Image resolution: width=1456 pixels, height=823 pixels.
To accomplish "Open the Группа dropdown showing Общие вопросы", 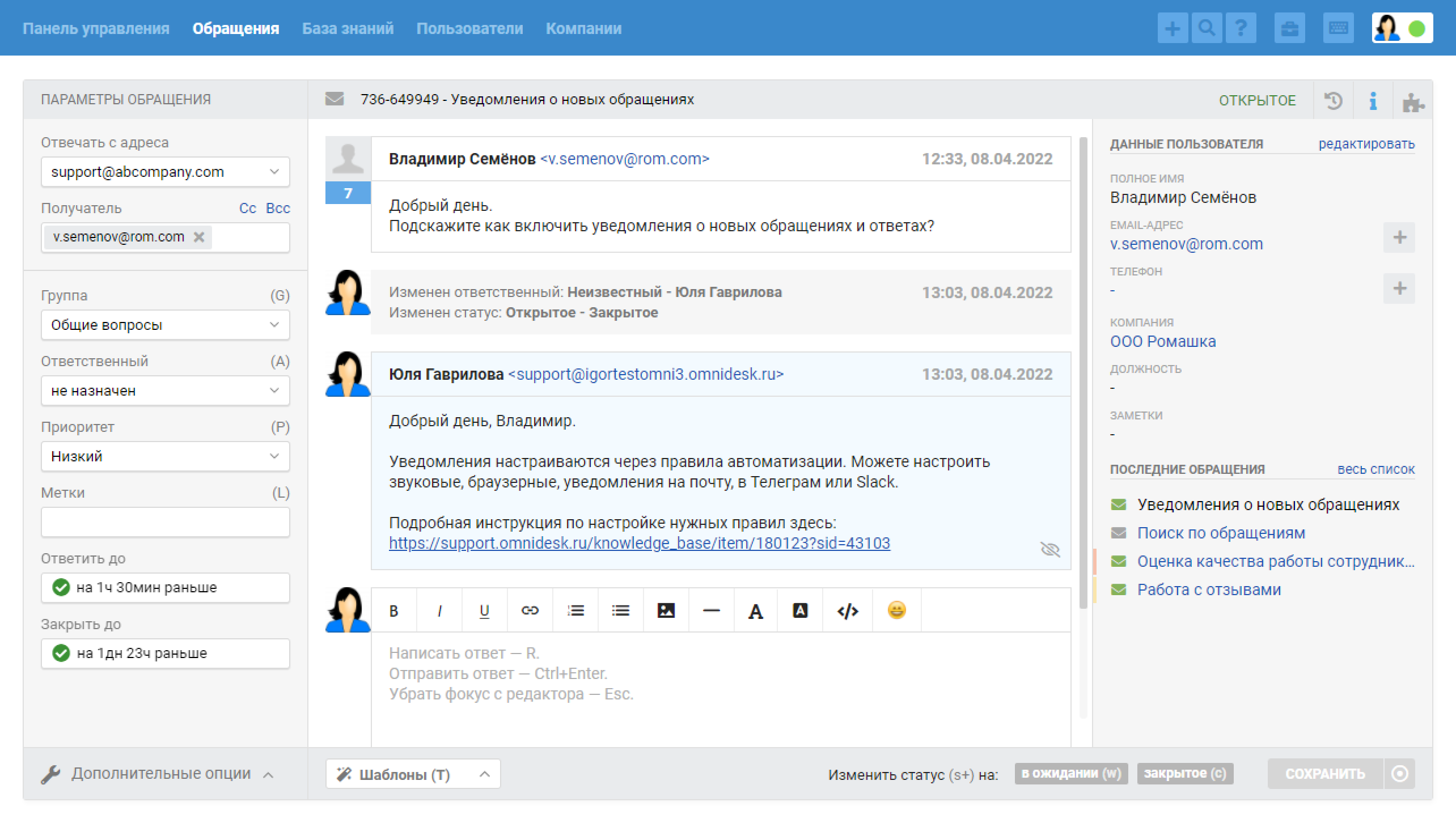I will tap(166, 325).
